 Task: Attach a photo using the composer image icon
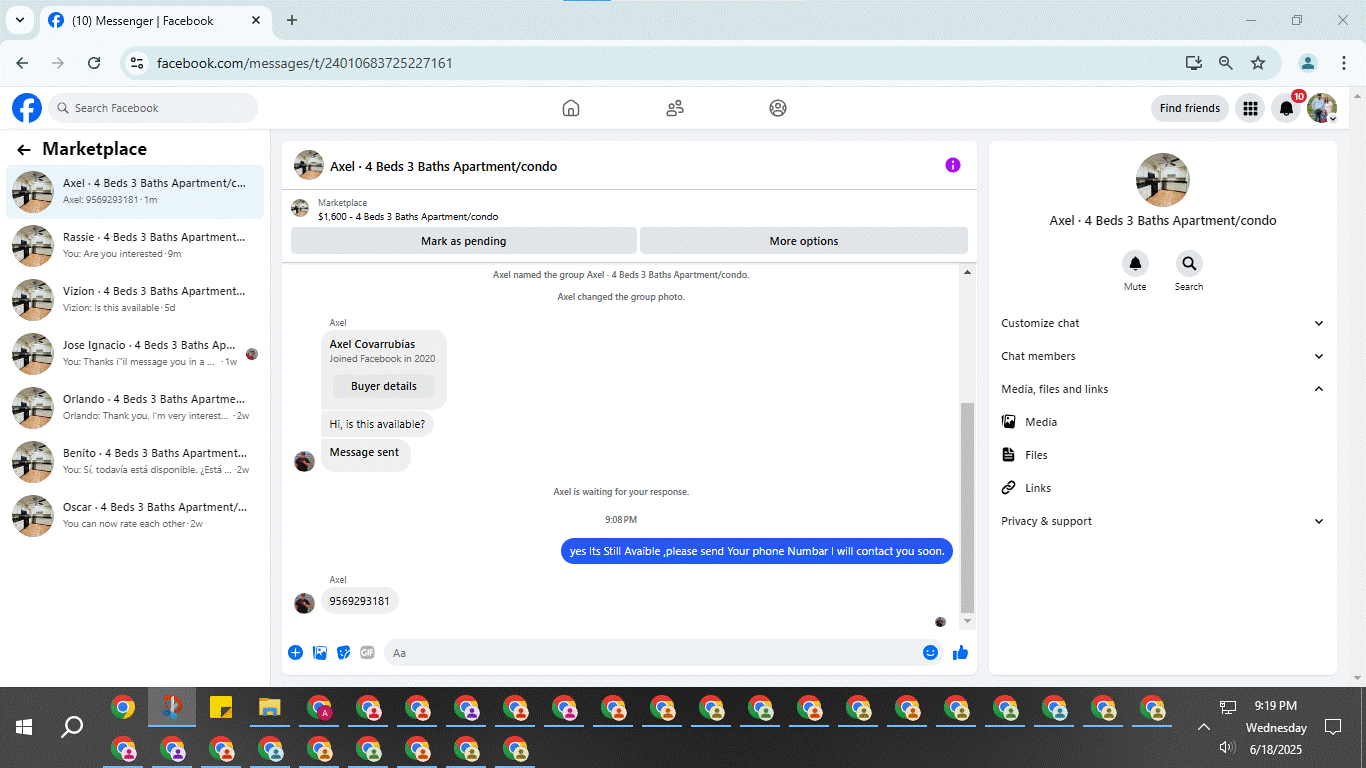(320, 652)
